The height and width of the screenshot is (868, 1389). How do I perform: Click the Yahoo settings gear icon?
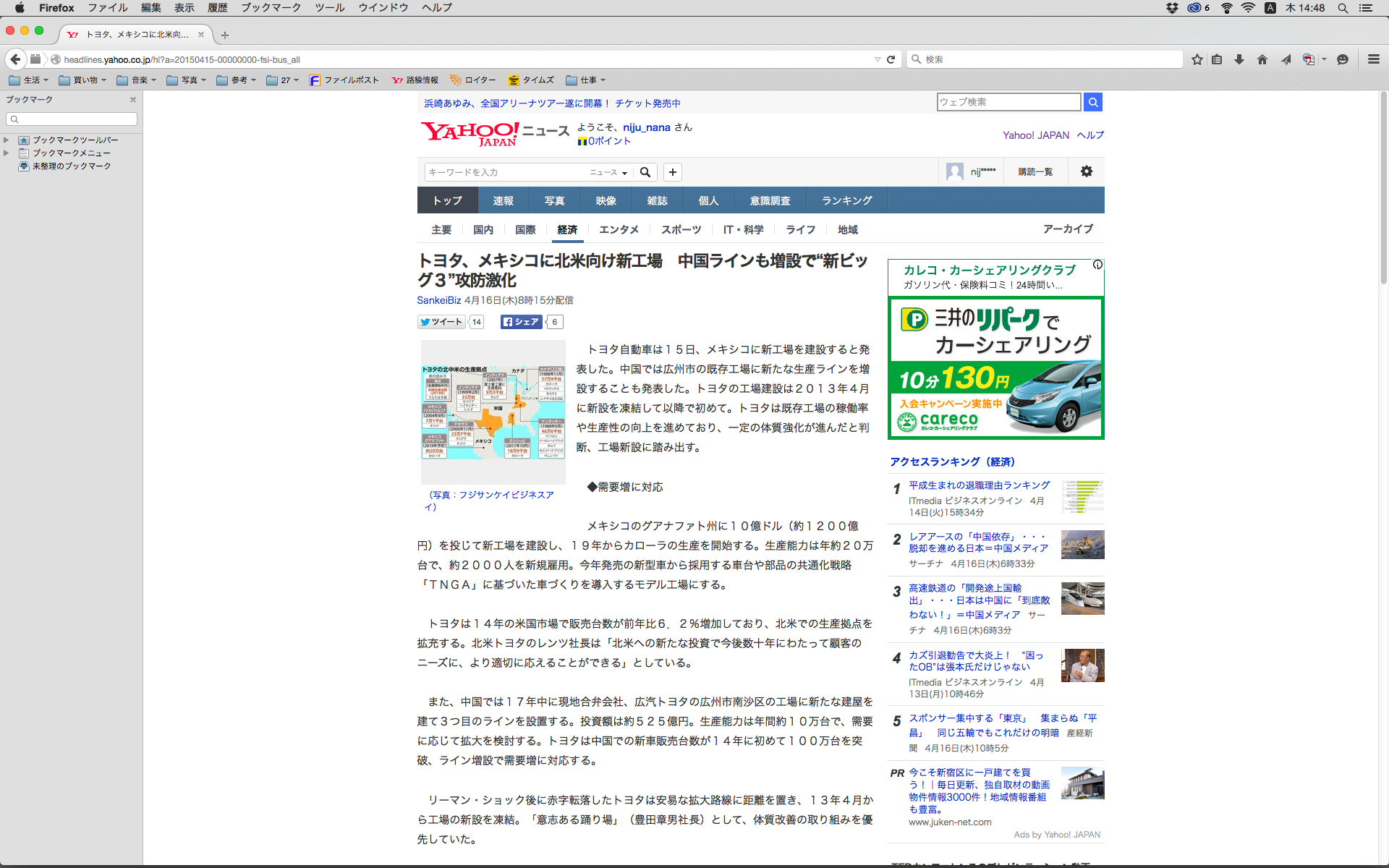1086,171
